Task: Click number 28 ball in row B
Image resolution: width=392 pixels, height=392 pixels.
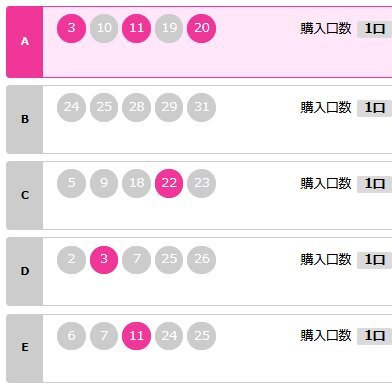Action: point(137,107)
